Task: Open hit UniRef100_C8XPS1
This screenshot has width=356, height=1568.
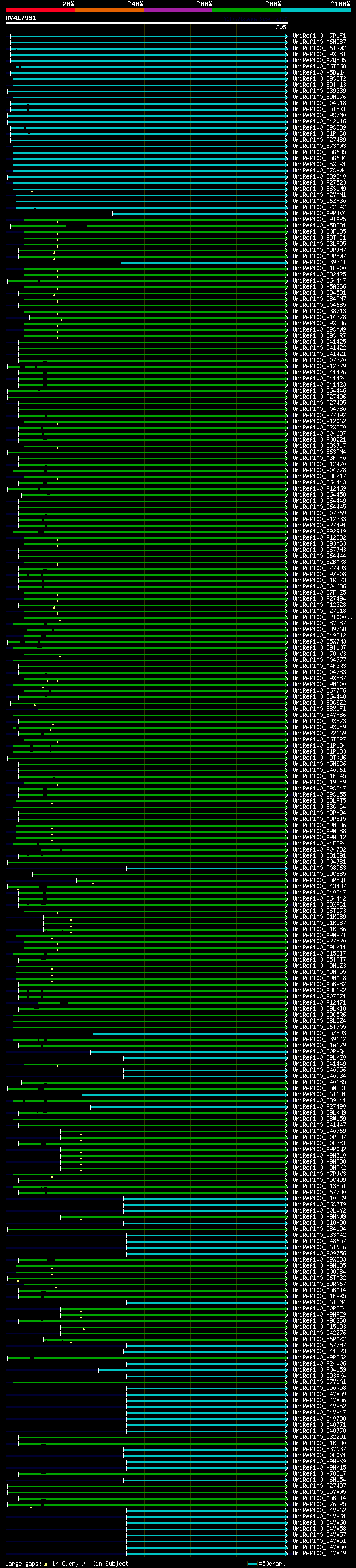Action: click(319, 904)
